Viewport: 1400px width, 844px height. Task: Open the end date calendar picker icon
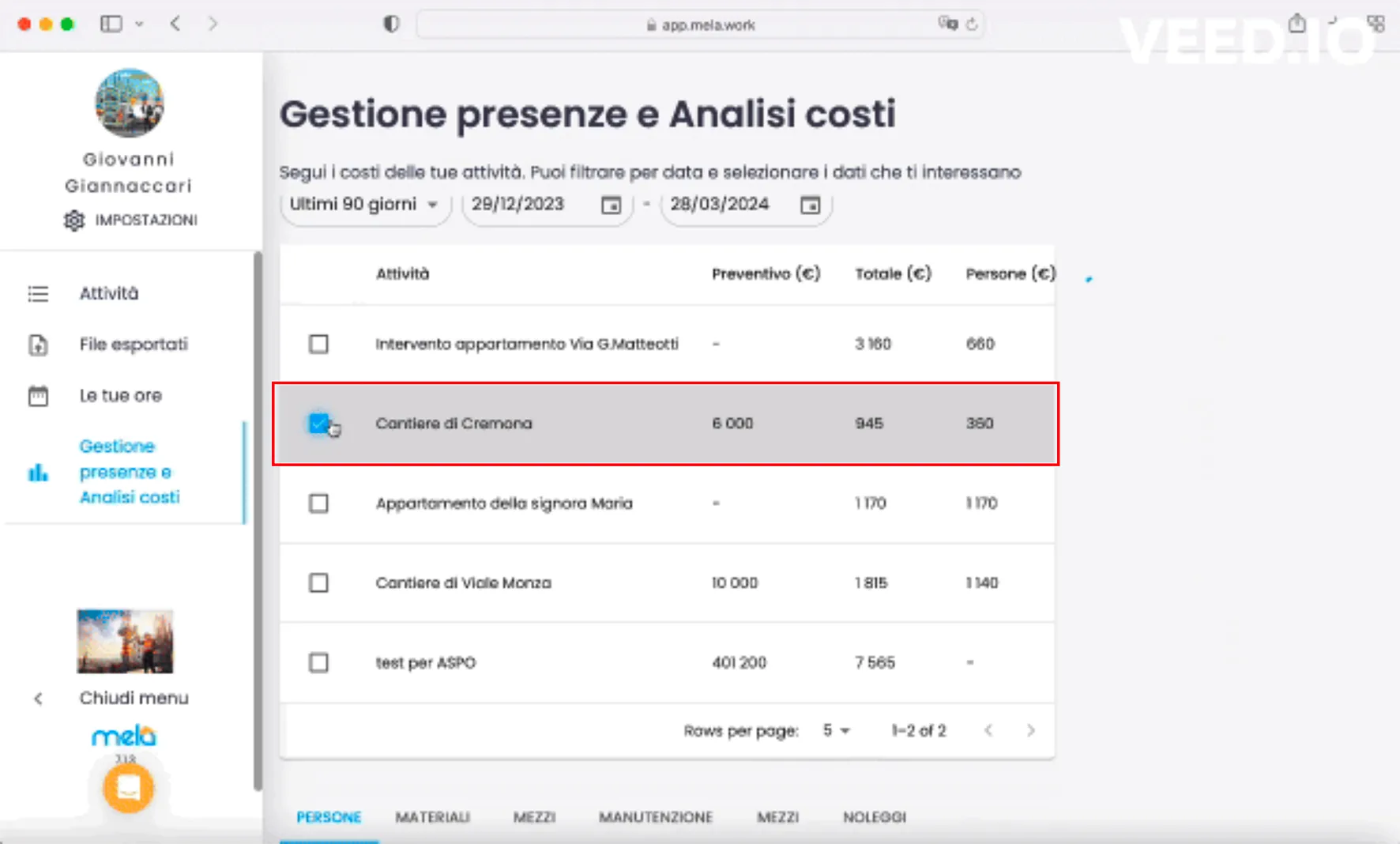click(810, 205)
